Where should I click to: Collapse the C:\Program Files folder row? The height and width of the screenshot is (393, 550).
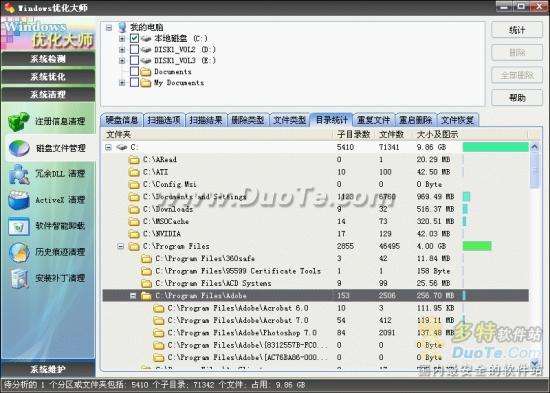121,246
